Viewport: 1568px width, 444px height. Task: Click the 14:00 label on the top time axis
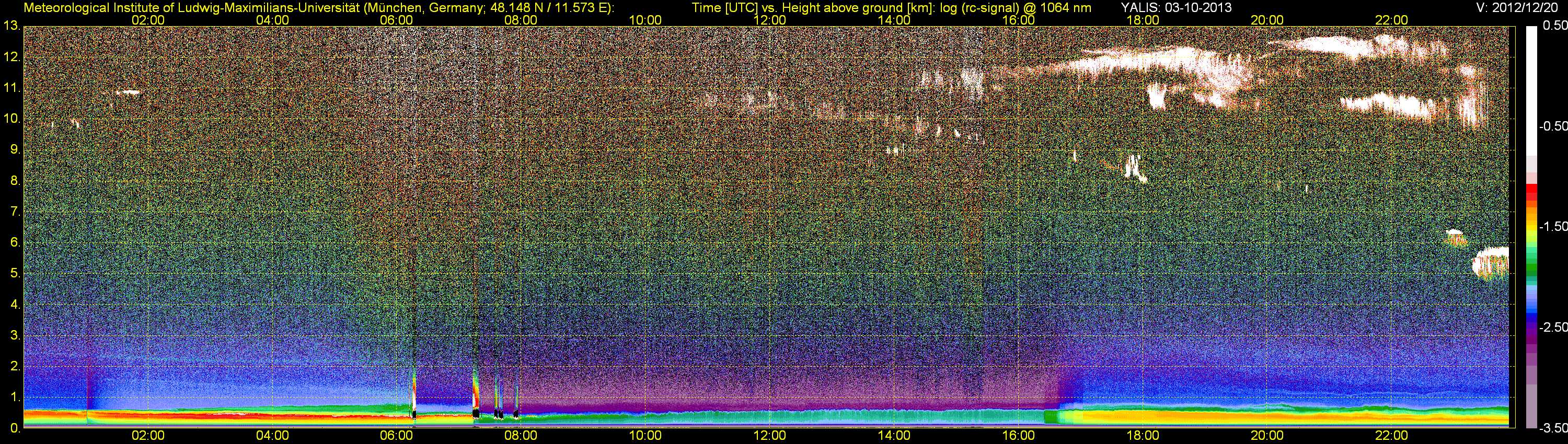pyautogui.click(x=894, y=20)
